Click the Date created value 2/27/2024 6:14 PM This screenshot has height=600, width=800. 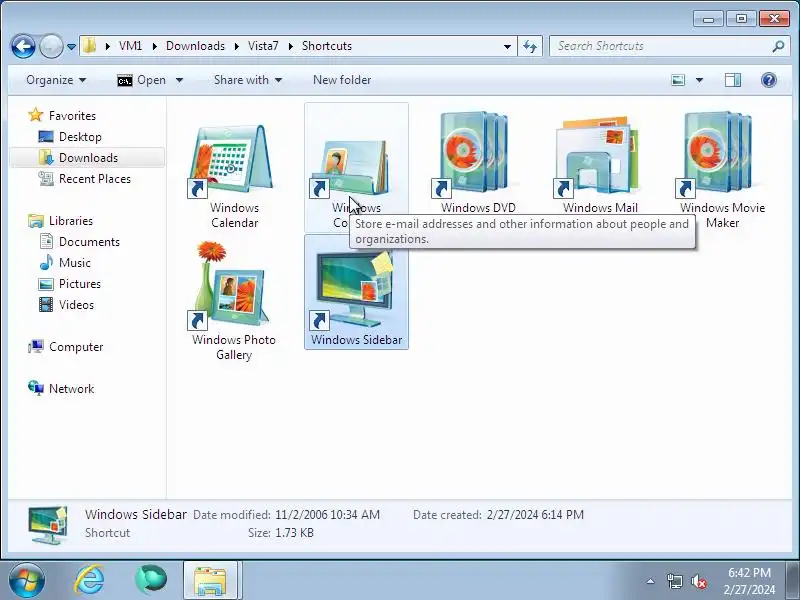click(x=535, y=515)
